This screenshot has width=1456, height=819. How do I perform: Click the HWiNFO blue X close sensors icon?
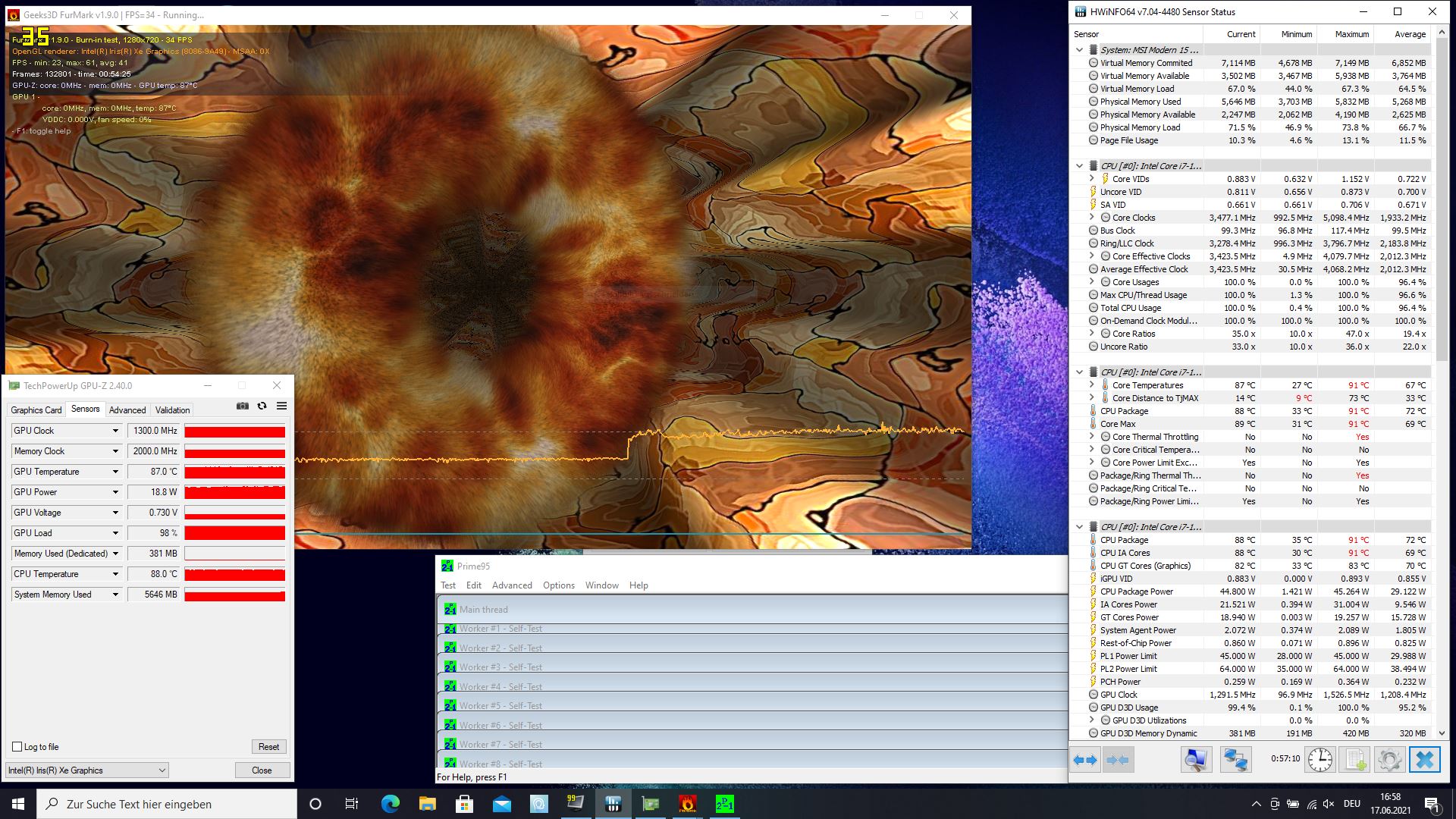[x=1424, y=759]
